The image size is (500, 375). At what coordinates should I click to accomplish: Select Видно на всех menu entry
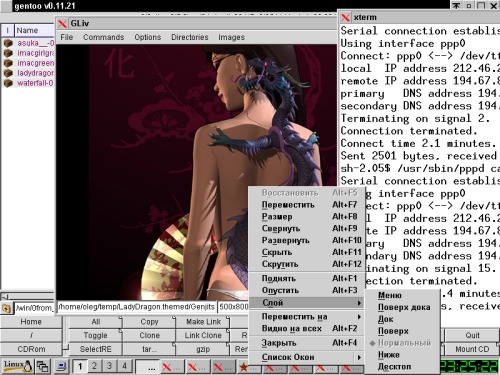[x=306, y=329]
